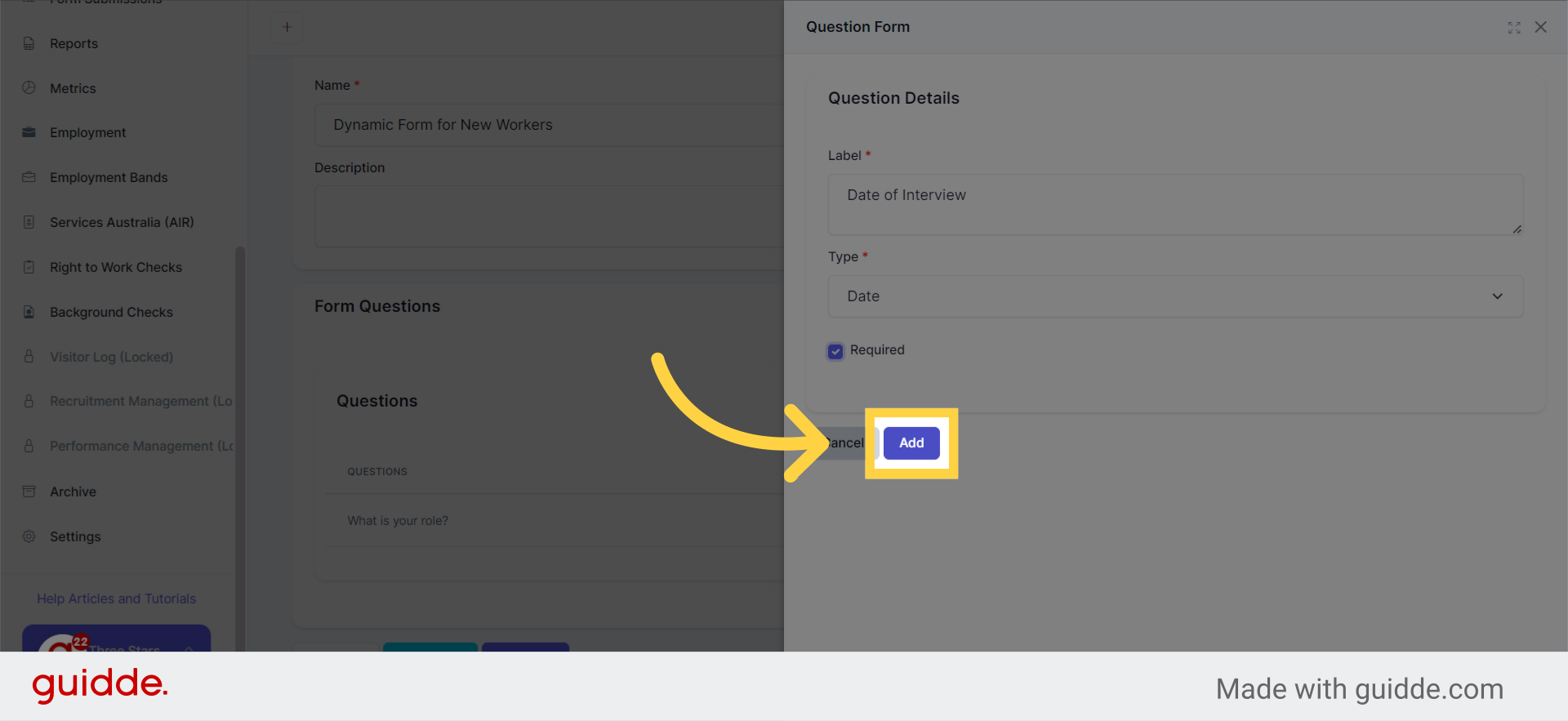
Task: Click the Employment Bands icon
Action: (x=29, y=177)
